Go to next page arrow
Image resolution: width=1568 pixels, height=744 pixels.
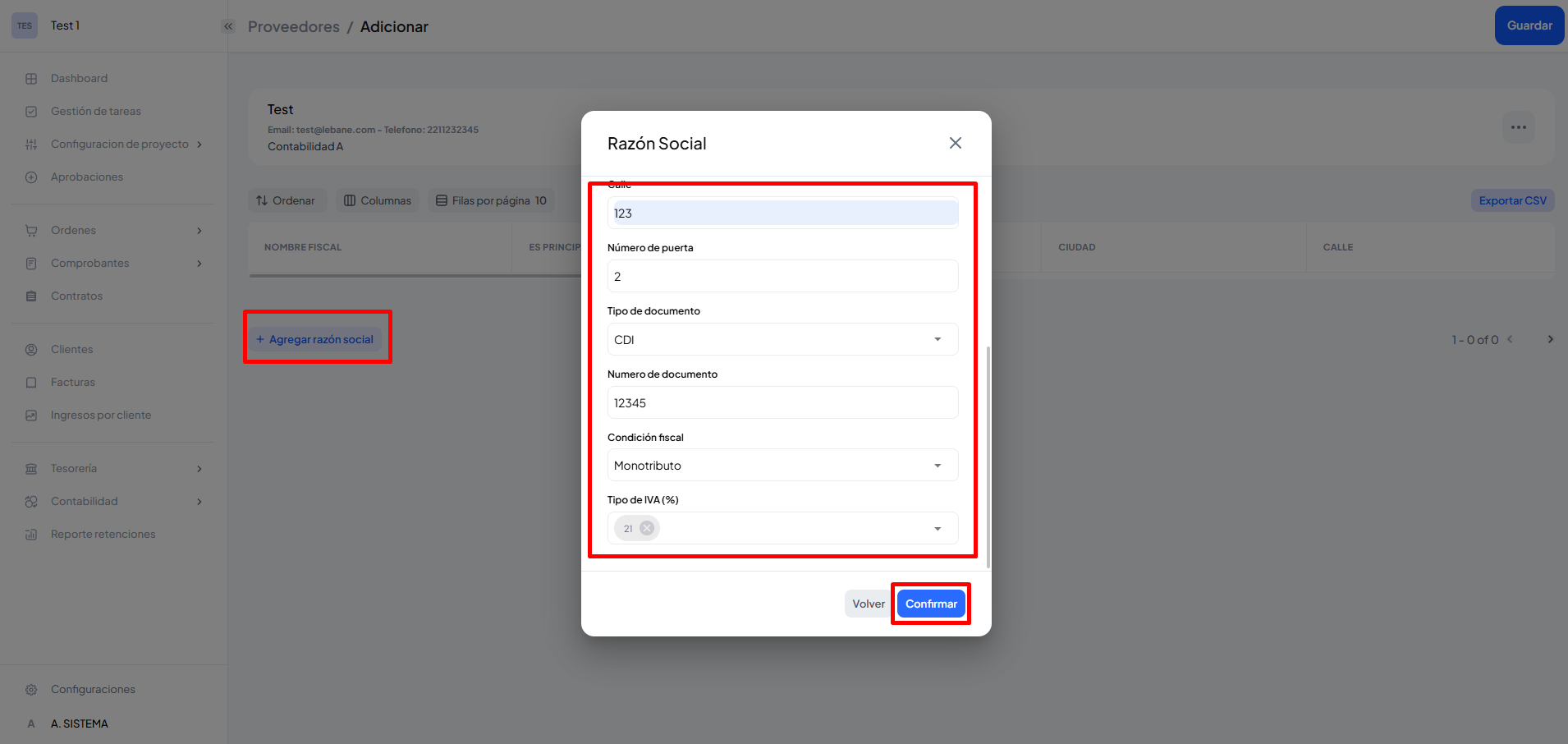[x=1550, y=339]
